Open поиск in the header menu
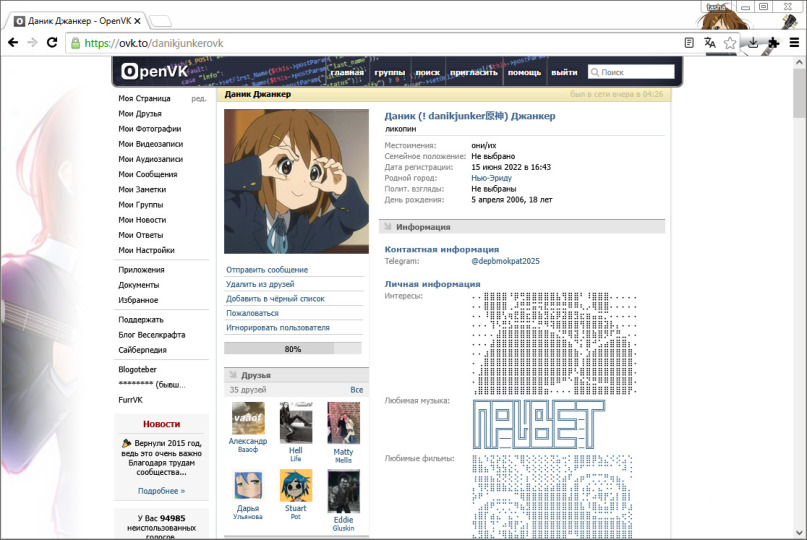The height and width of the screenshot is (540, 807). [428, 73]
